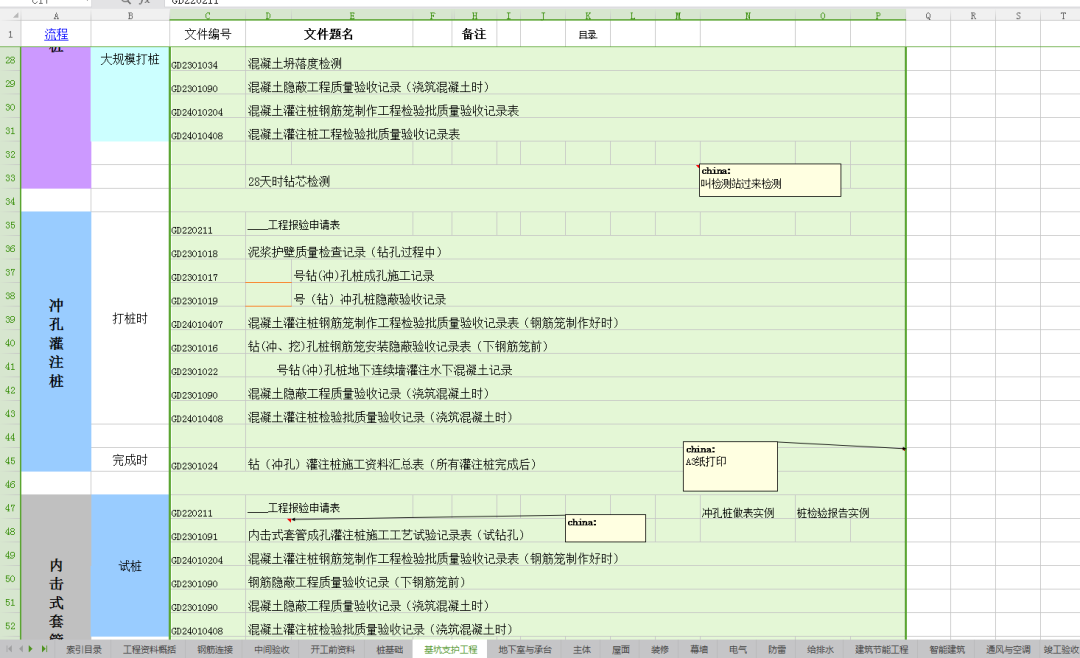Image resolution: width=1080 pixels, height=658 pixels.
Task: Select the 冲孔灌注桩 merged cell
Action: coord(56,342)
